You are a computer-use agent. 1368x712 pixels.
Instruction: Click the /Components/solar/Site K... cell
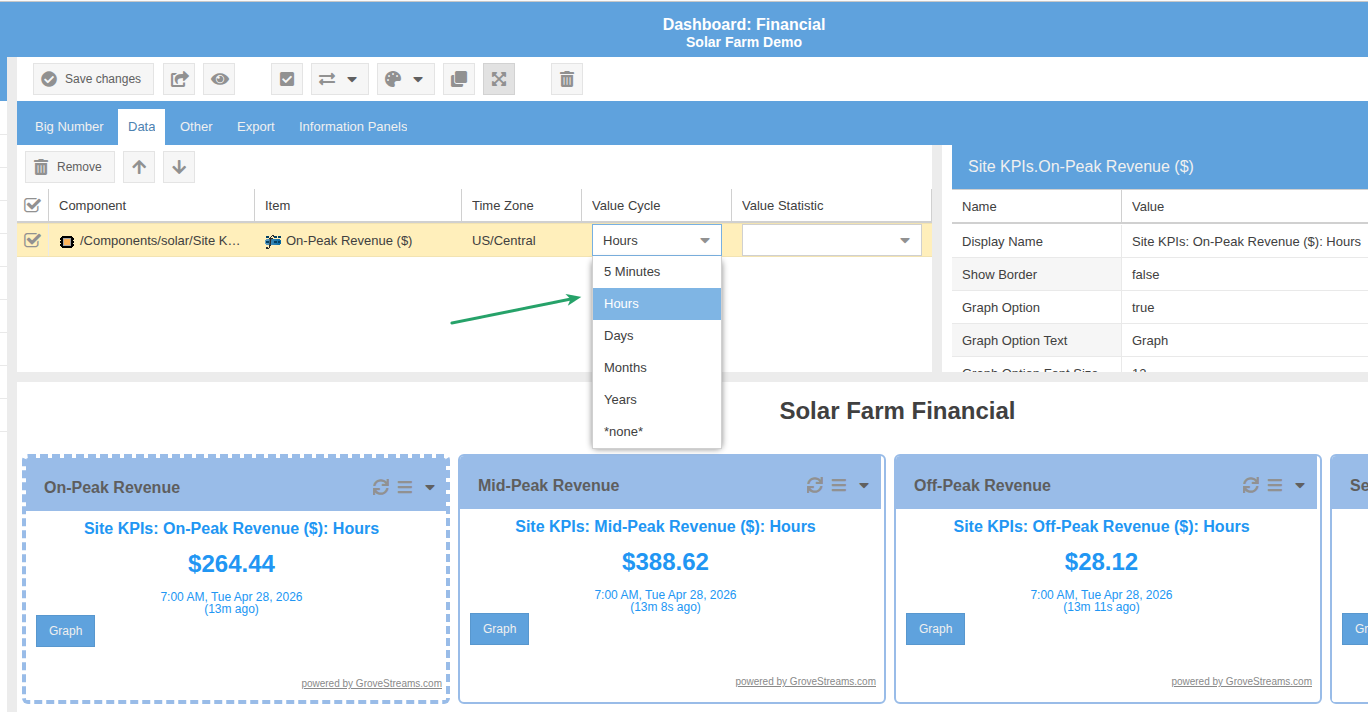coord(151,241)
